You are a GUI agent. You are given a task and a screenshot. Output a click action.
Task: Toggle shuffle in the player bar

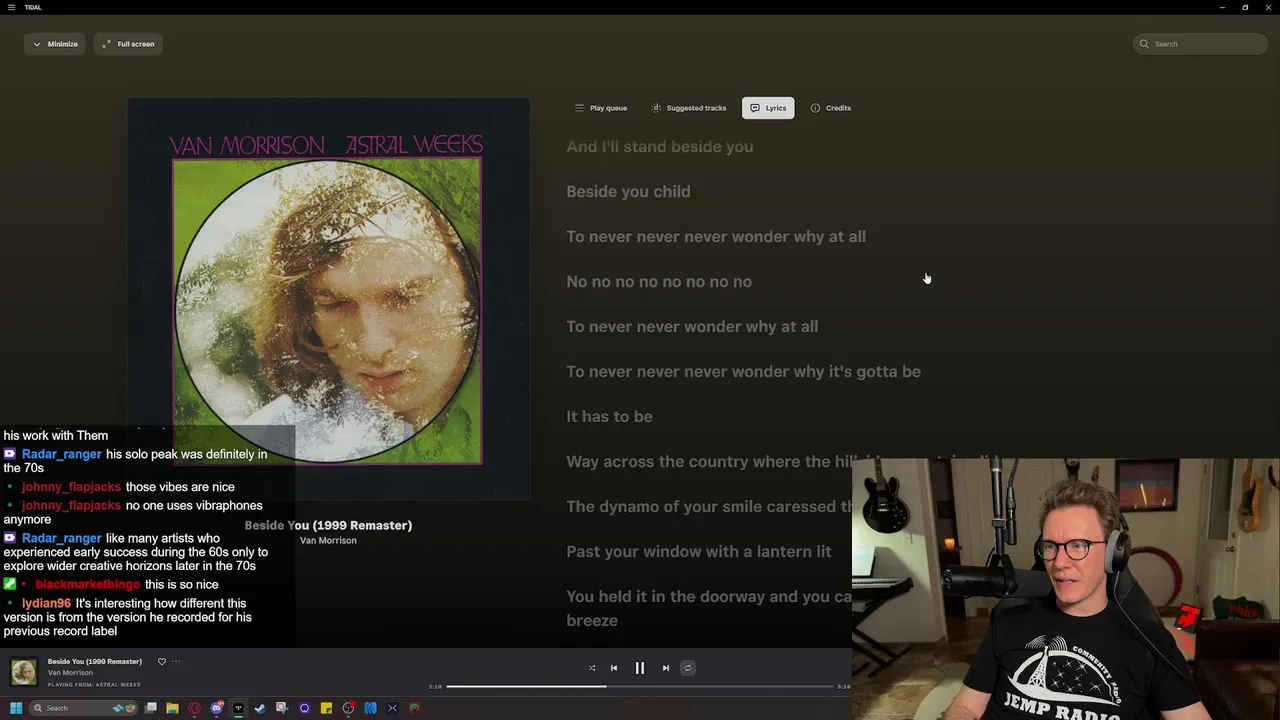592,668
